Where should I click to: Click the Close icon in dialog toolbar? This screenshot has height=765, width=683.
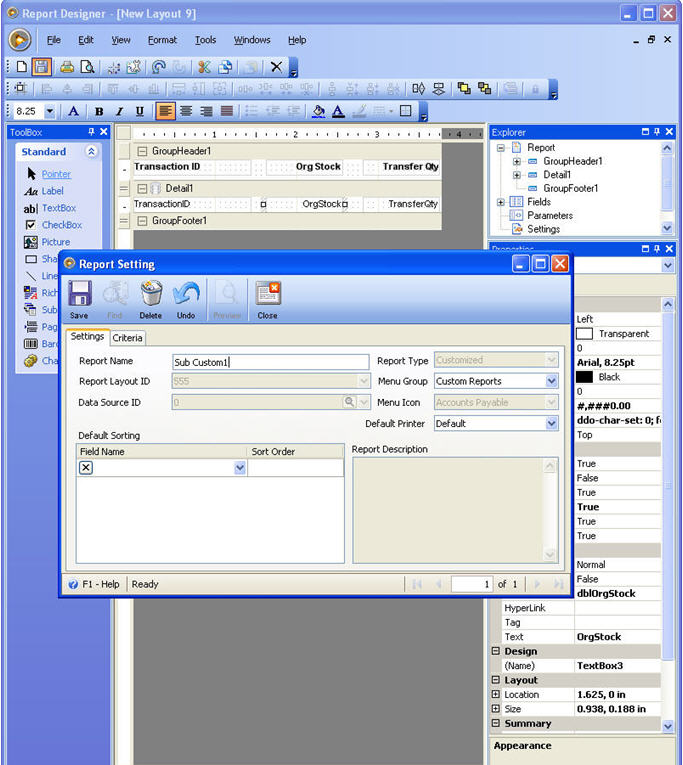tap(267, 299)
